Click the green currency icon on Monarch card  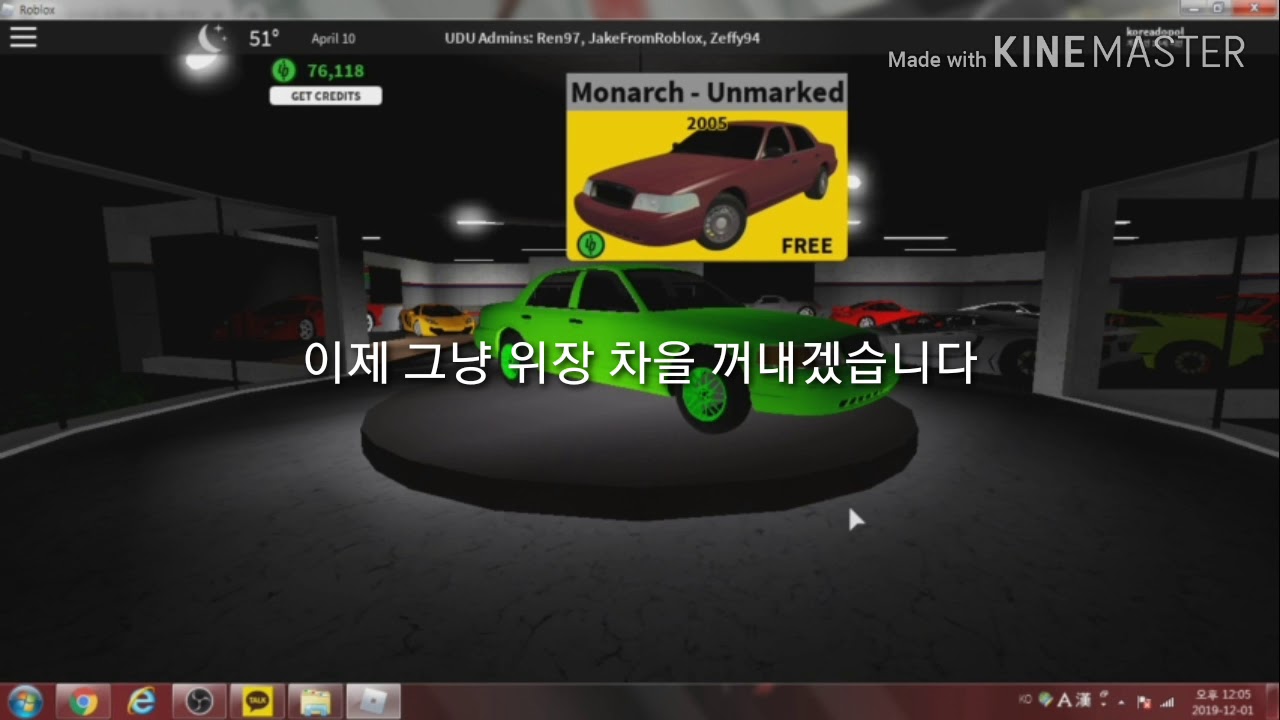pyautogui.click(x=589, y=244)
